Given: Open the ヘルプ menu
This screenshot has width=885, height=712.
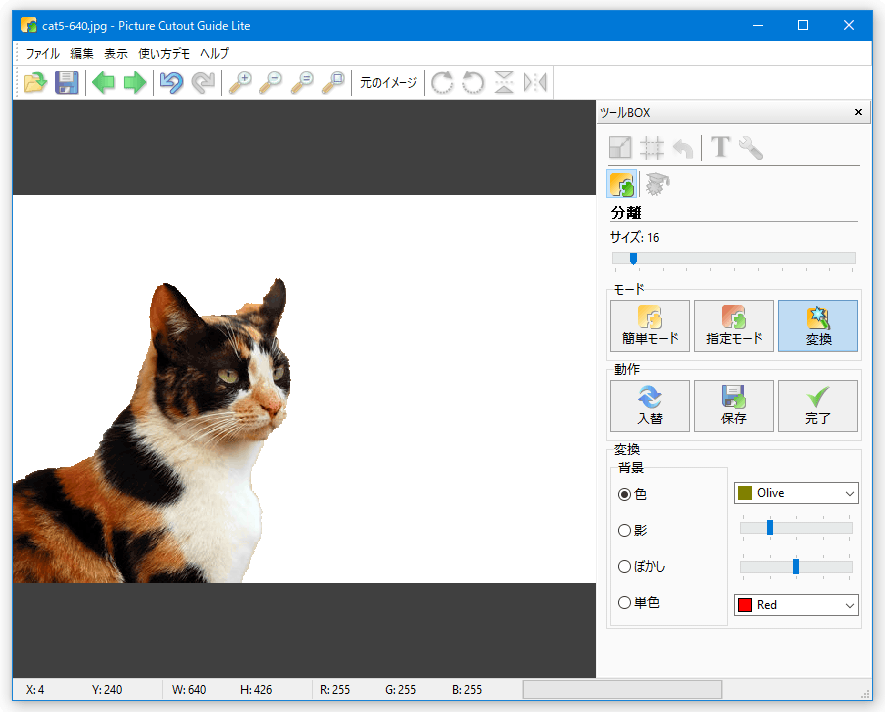Looking at the screenshot, I should 215,53.
